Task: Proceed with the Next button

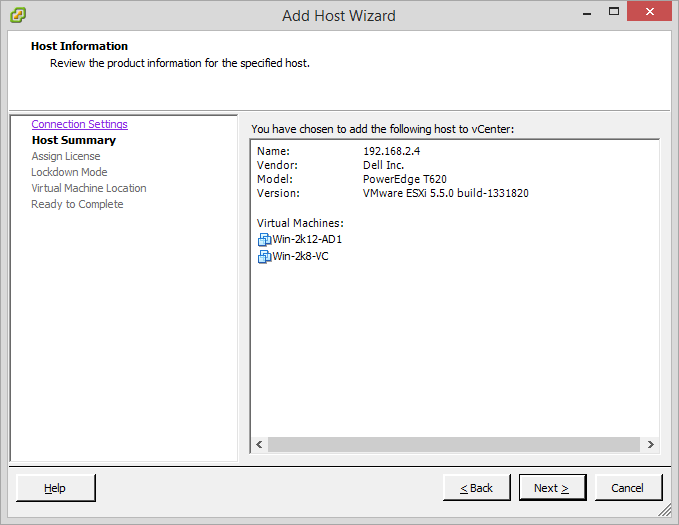Action: pos(552,488)
